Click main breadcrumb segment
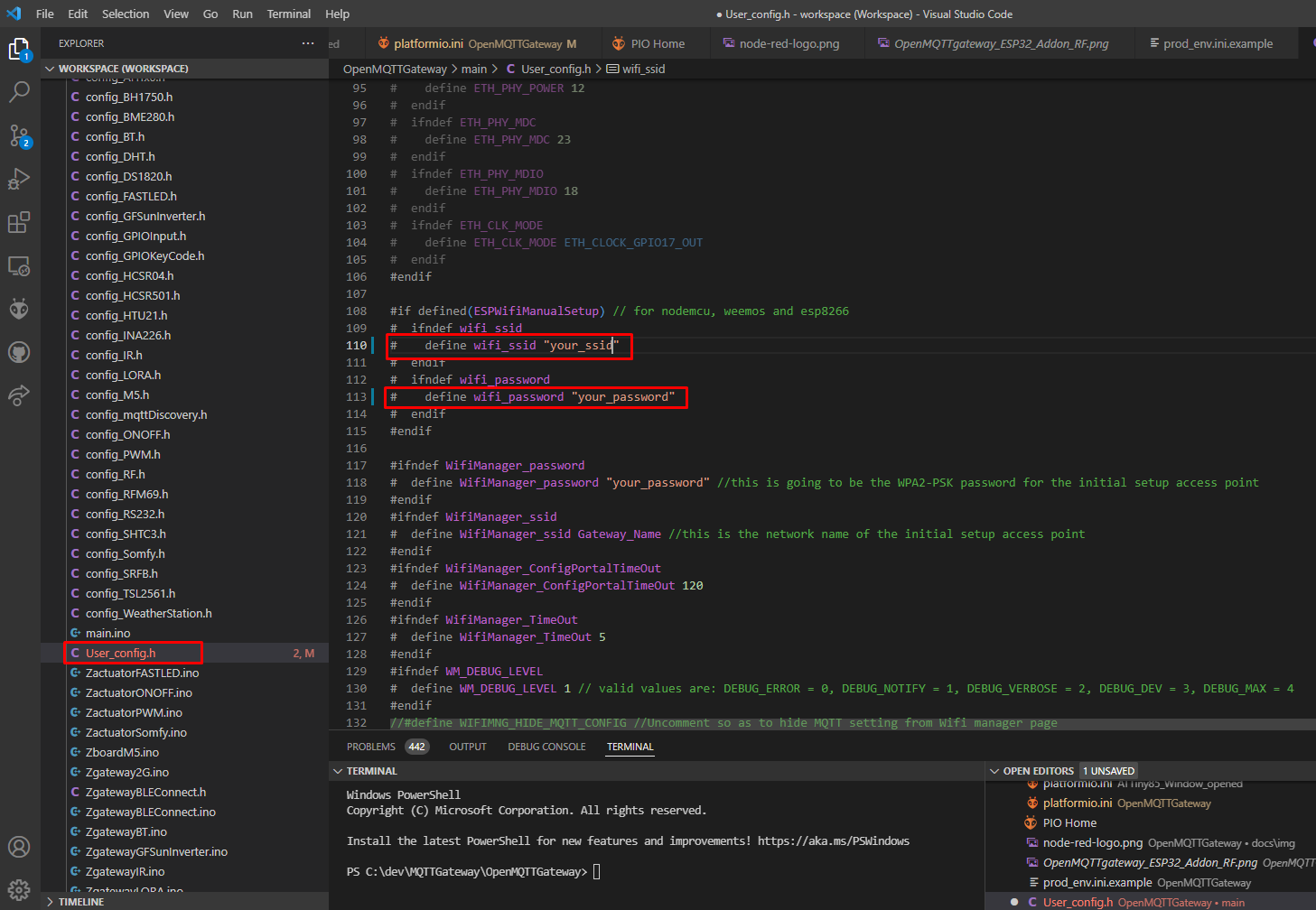 (474, 69)
